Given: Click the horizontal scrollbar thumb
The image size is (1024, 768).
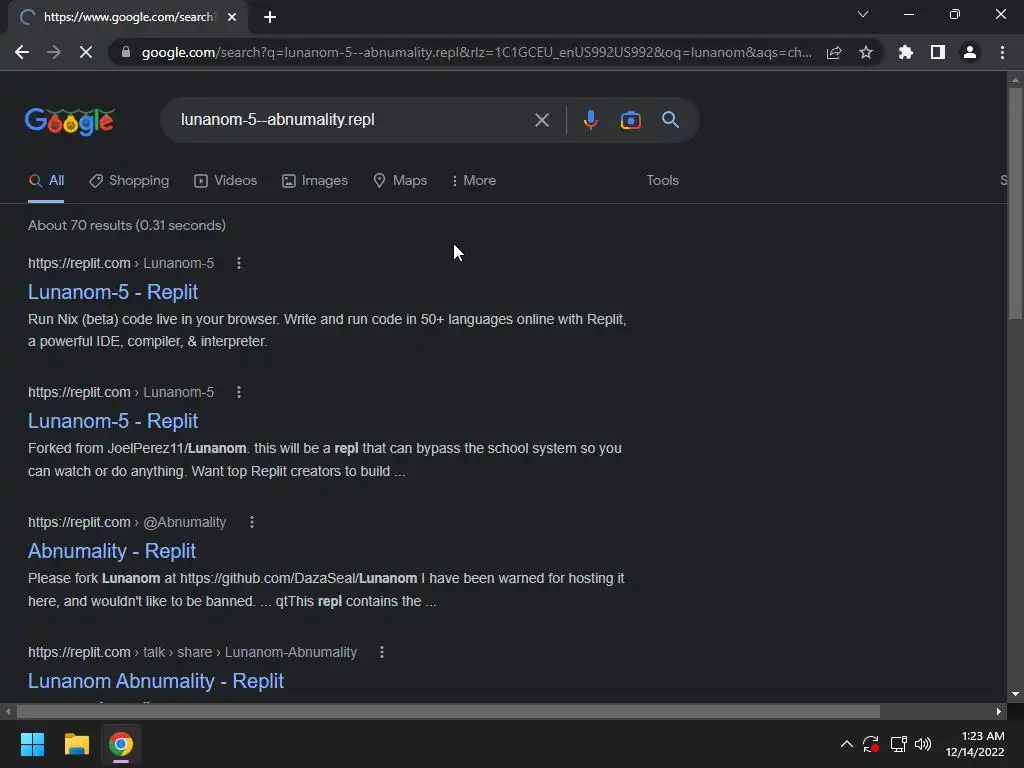Looking at the screenshot, I should (448, 712).
